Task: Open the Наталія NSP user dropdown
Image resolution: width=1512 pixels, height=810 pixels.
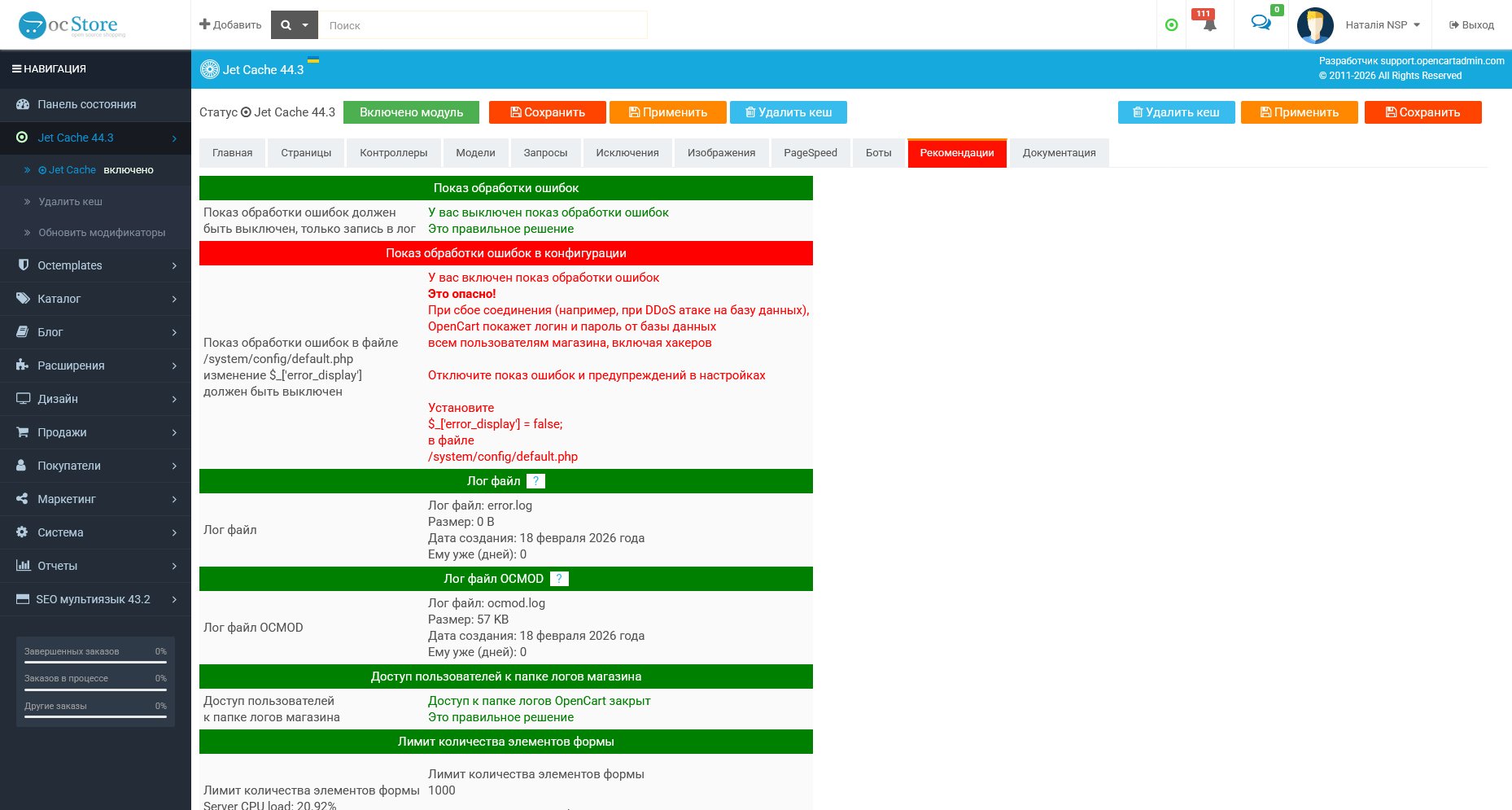Action: tap(1383, 25)
